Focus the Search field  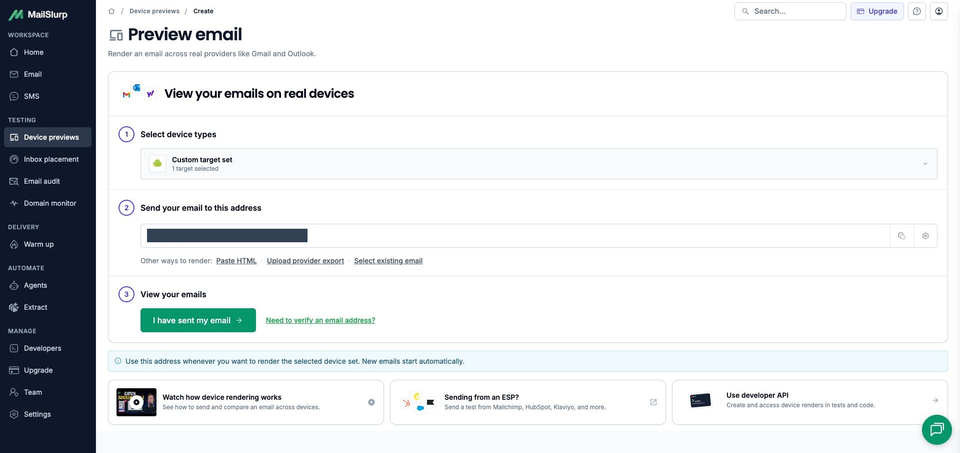pyautogui.click(x=790, y=11)
